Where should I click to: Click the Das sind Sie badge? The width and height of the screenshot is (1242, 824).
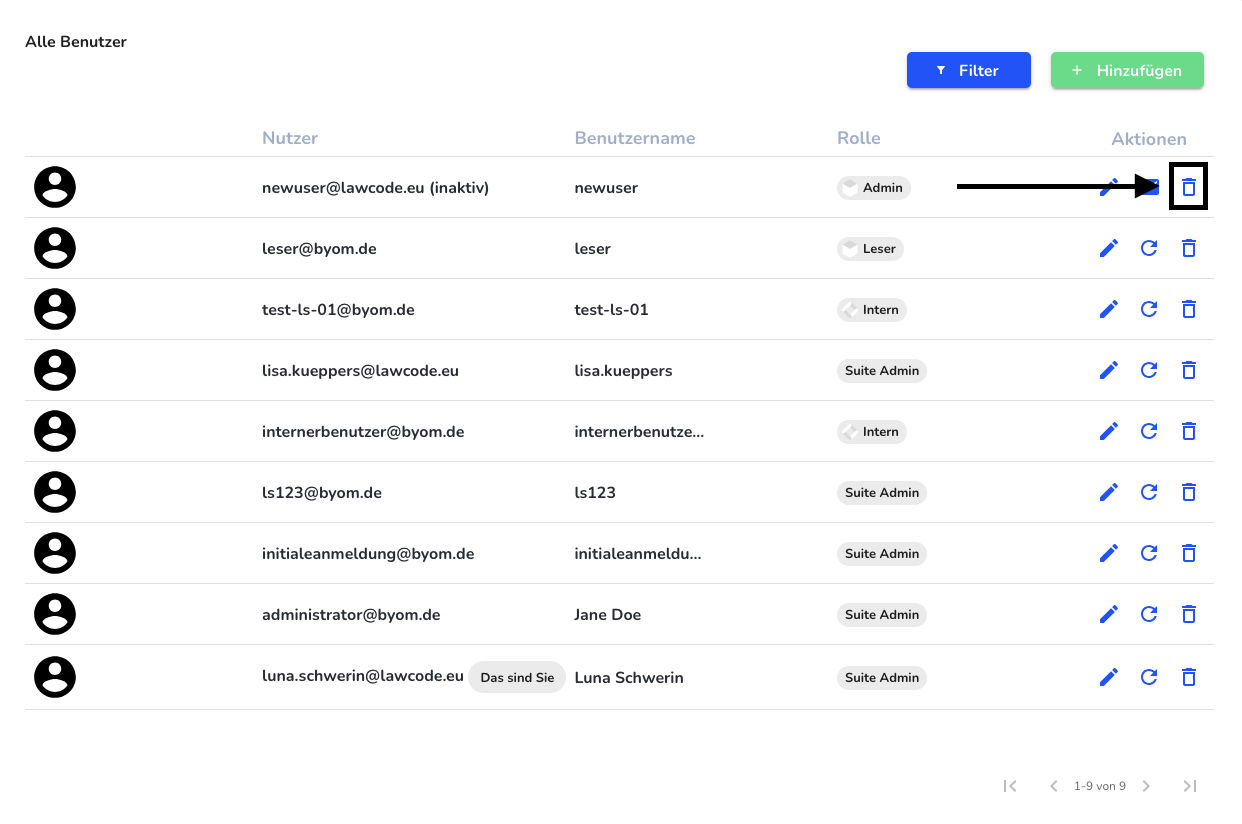(517, 677)
